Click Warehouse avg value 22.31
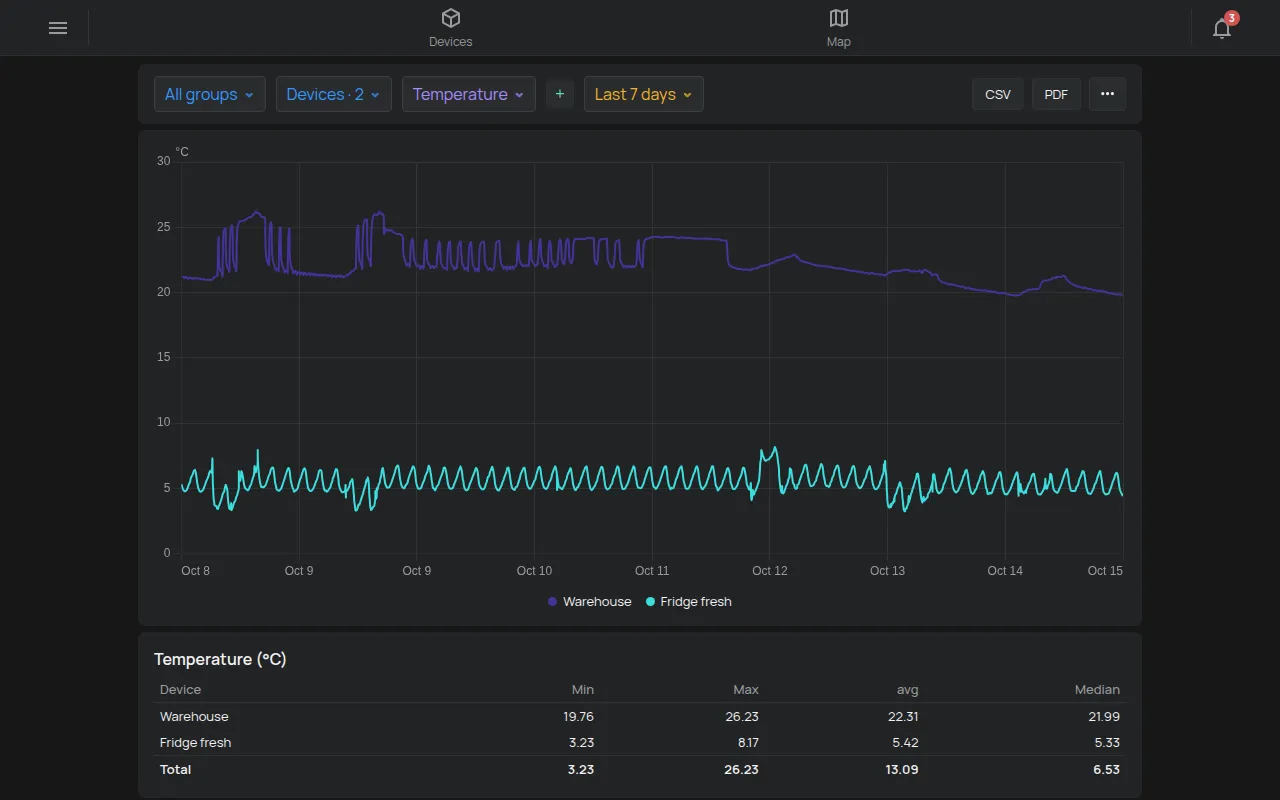The height and width of the screenshot is (800, 1280). pyautogui.click(x=902, y=717)
